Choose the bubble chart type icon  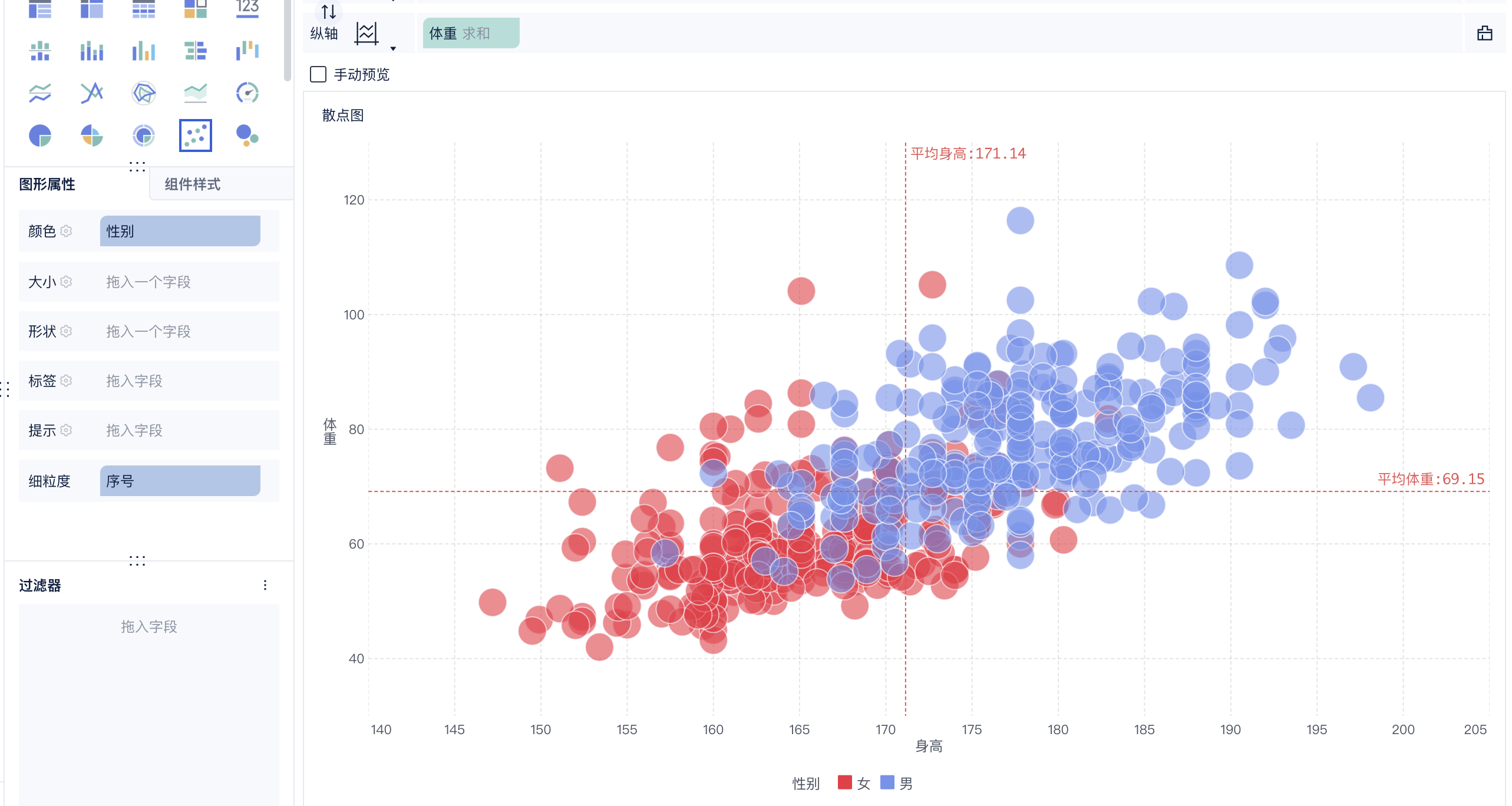247,136
